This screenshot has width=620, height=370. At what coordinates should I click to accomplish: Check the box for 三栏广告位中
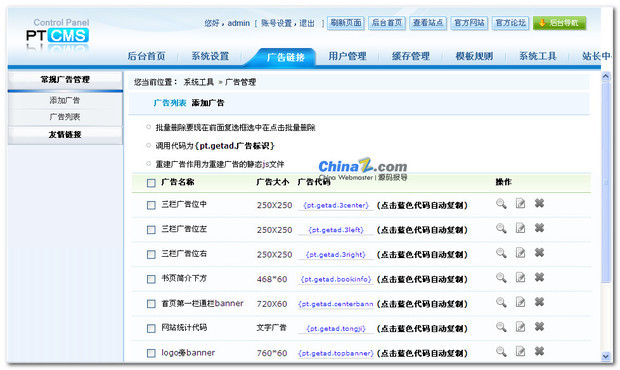tap(151, 205)
